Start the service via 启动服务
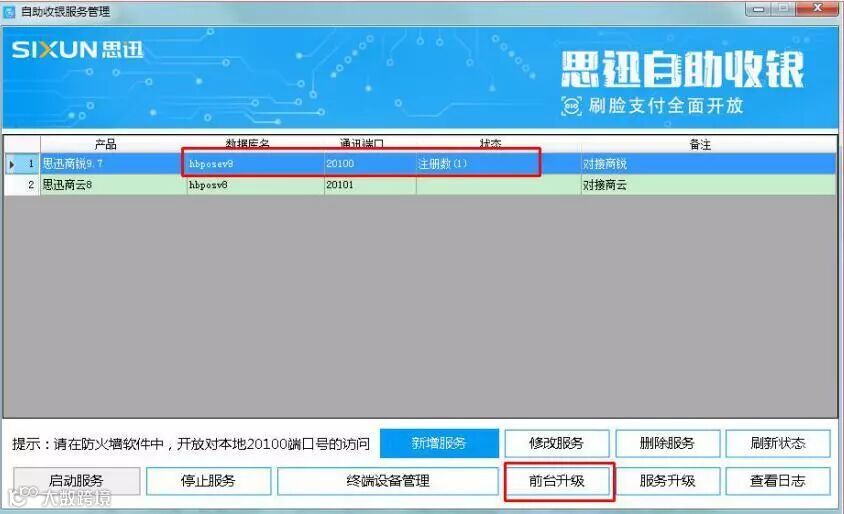This screenshot has height=514, width=844. tap(76, 480)
